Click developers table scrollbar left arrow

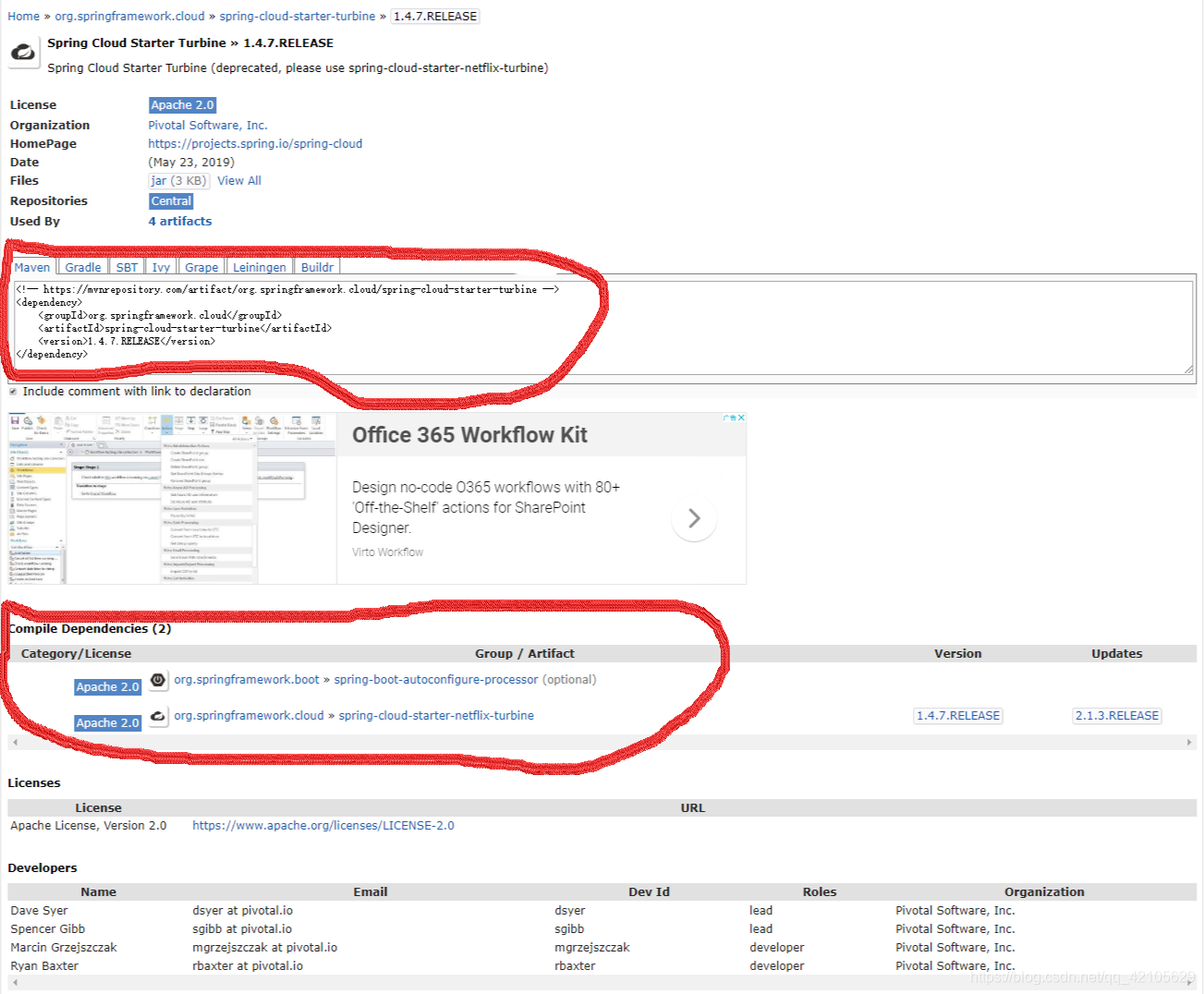tap(14, 982)
